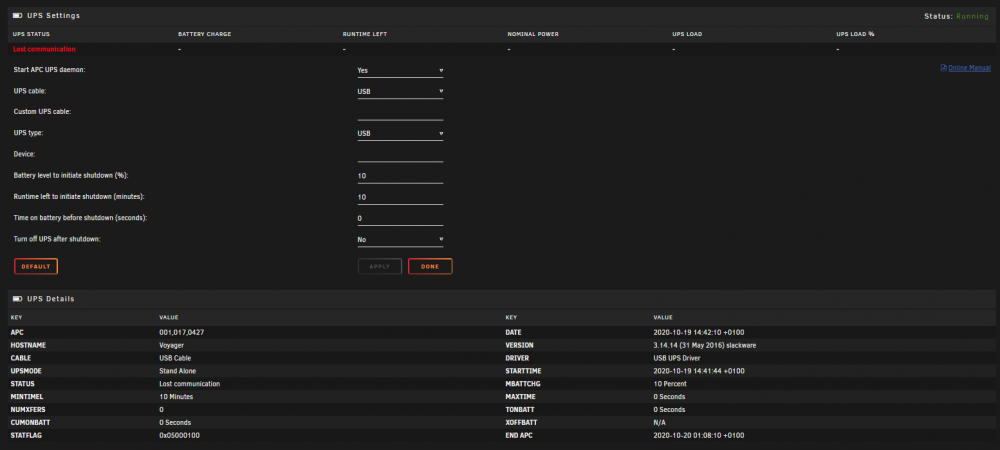Click the XOFFBATT value N/A
The height and width of the screenshot is (450, 1000).
[659, 423]
